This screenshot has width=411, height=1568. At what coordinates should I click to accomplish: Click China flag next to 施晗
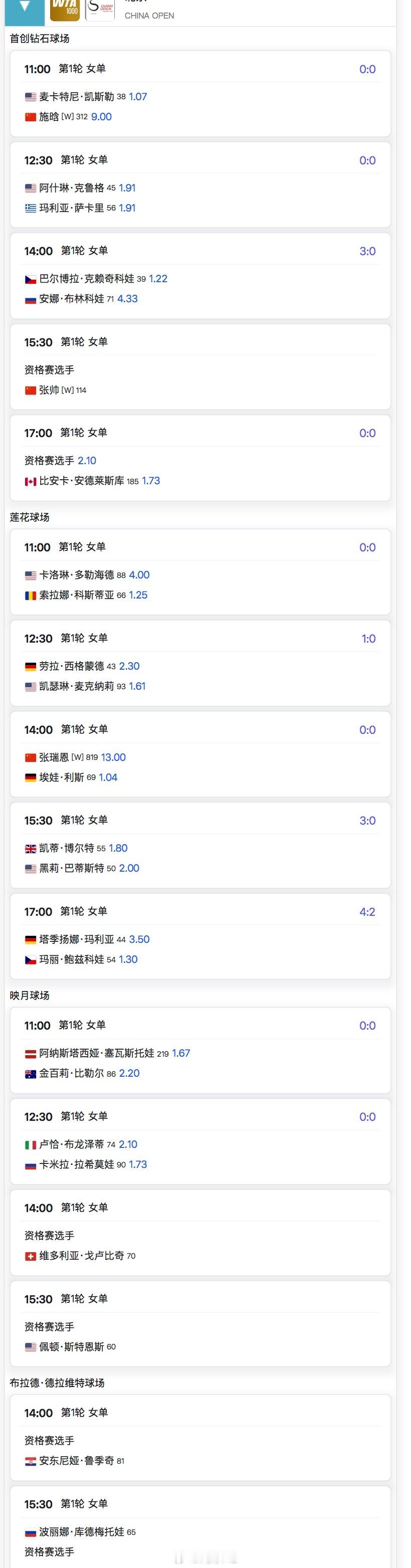pyautogui.click(x=31, y=117)
